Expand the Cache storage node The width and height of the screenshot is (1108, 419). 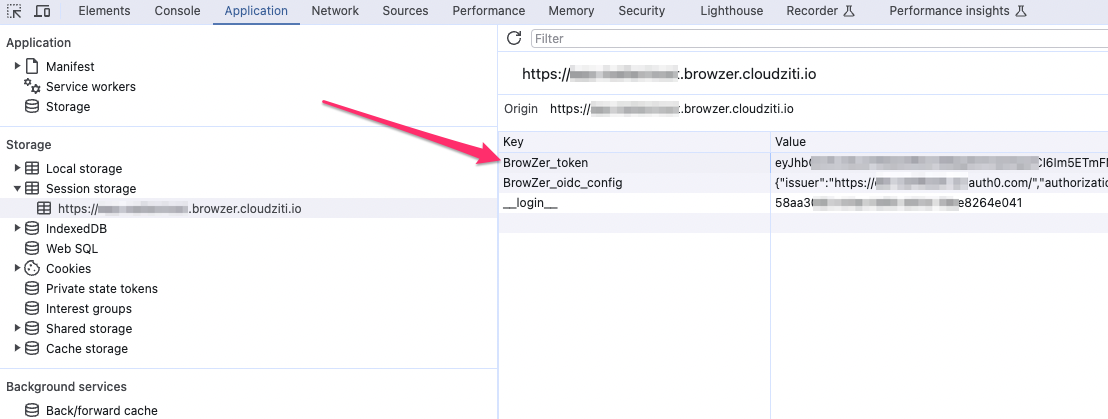tap(17, 349)
